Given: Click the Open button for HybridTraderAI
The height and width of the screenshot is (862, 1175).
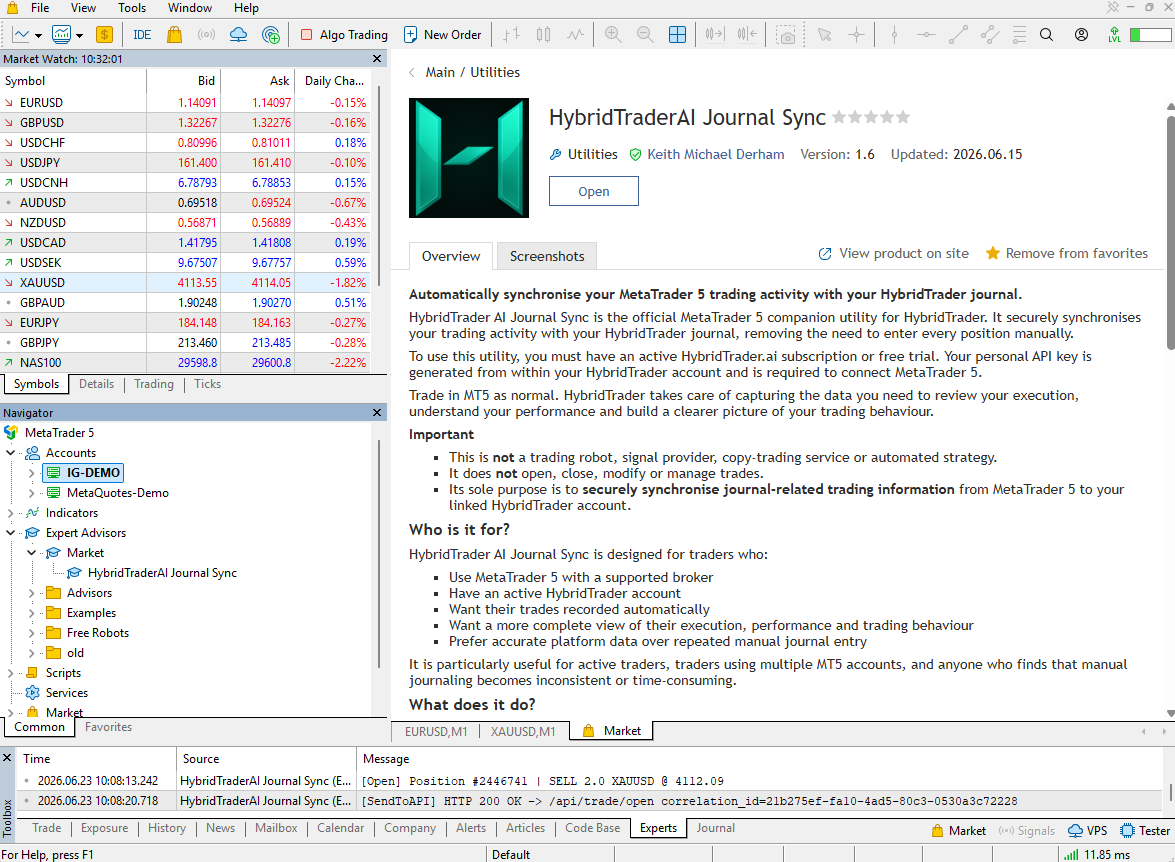Looking at the screenshot, I should tap(593, 191).
